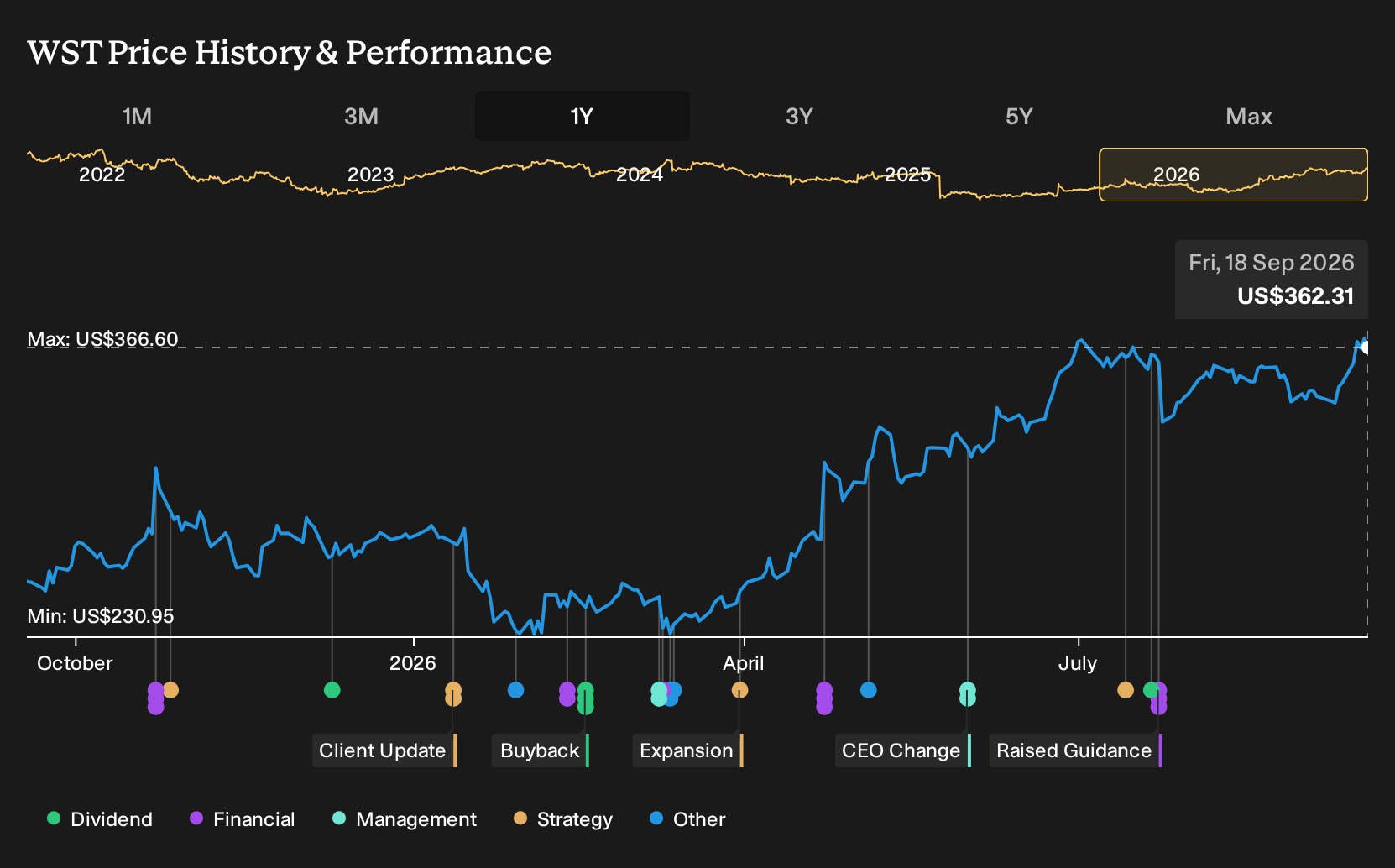This screenshot has height=868, width=1395.
Task: Jump to 2024 in the overview chart
Action: click(640, 175)
